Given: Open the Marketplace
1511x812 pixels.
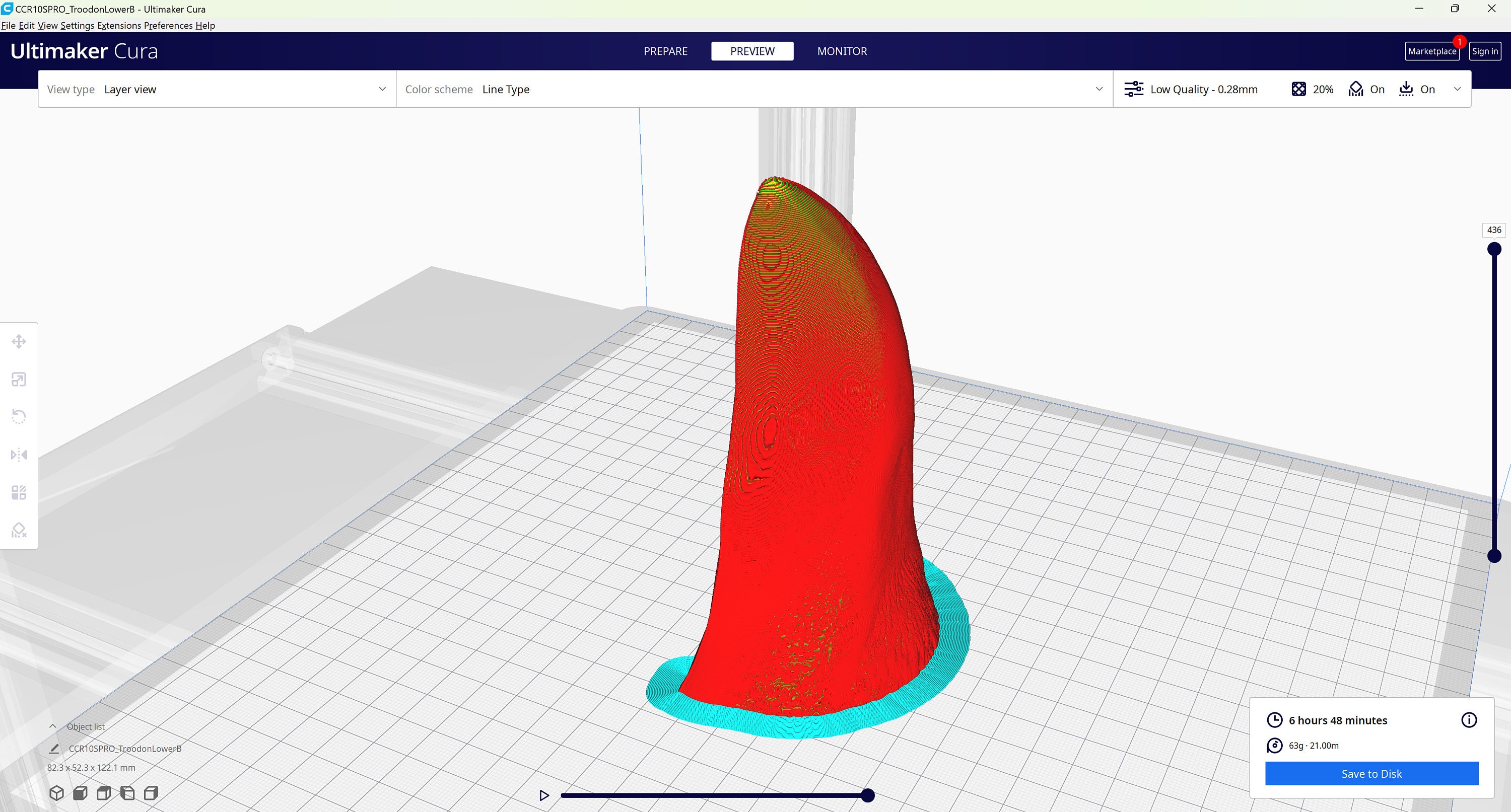Looking at the screenshot, I should pyautogui.click(x=1432, y=51).
